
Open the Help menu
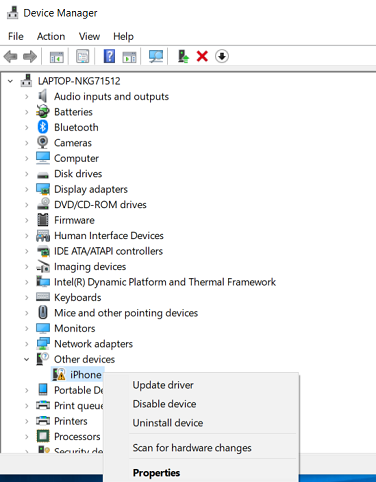[x=123, y=36]
